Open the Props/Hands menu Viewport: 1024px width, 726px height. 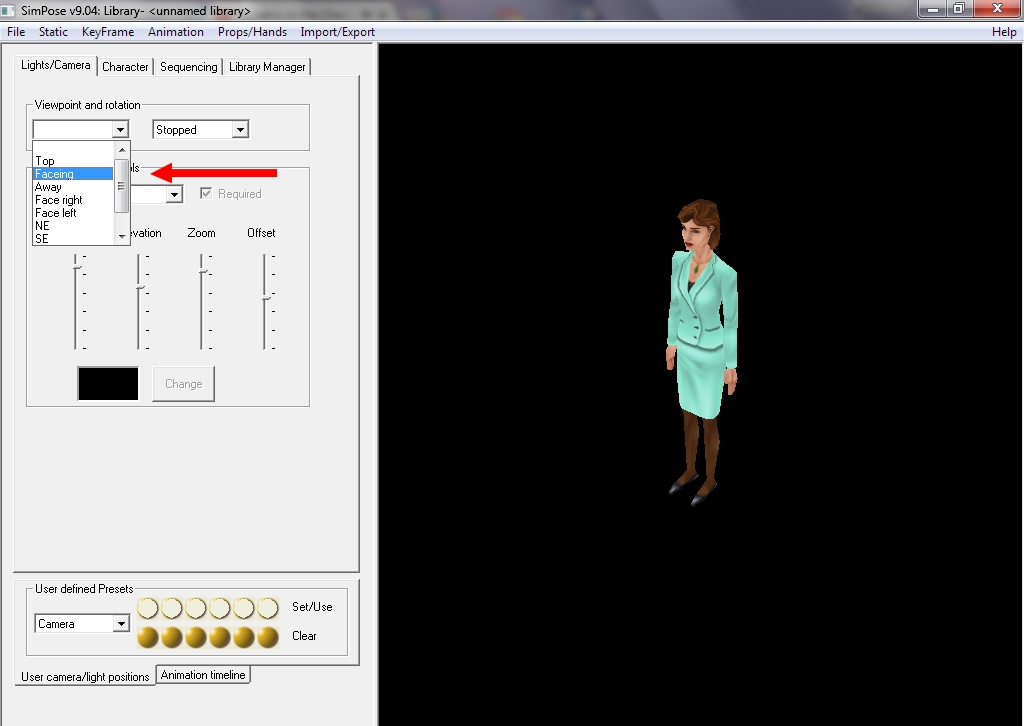pyautogui.click(x=252, y=32)
